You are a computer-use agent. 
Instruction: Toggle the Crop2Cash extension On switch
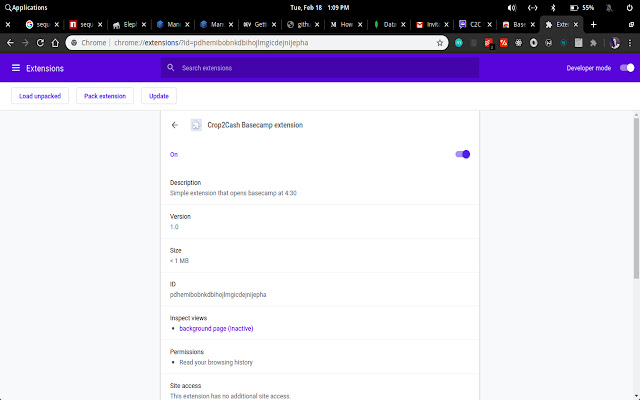tap(462, 154)
